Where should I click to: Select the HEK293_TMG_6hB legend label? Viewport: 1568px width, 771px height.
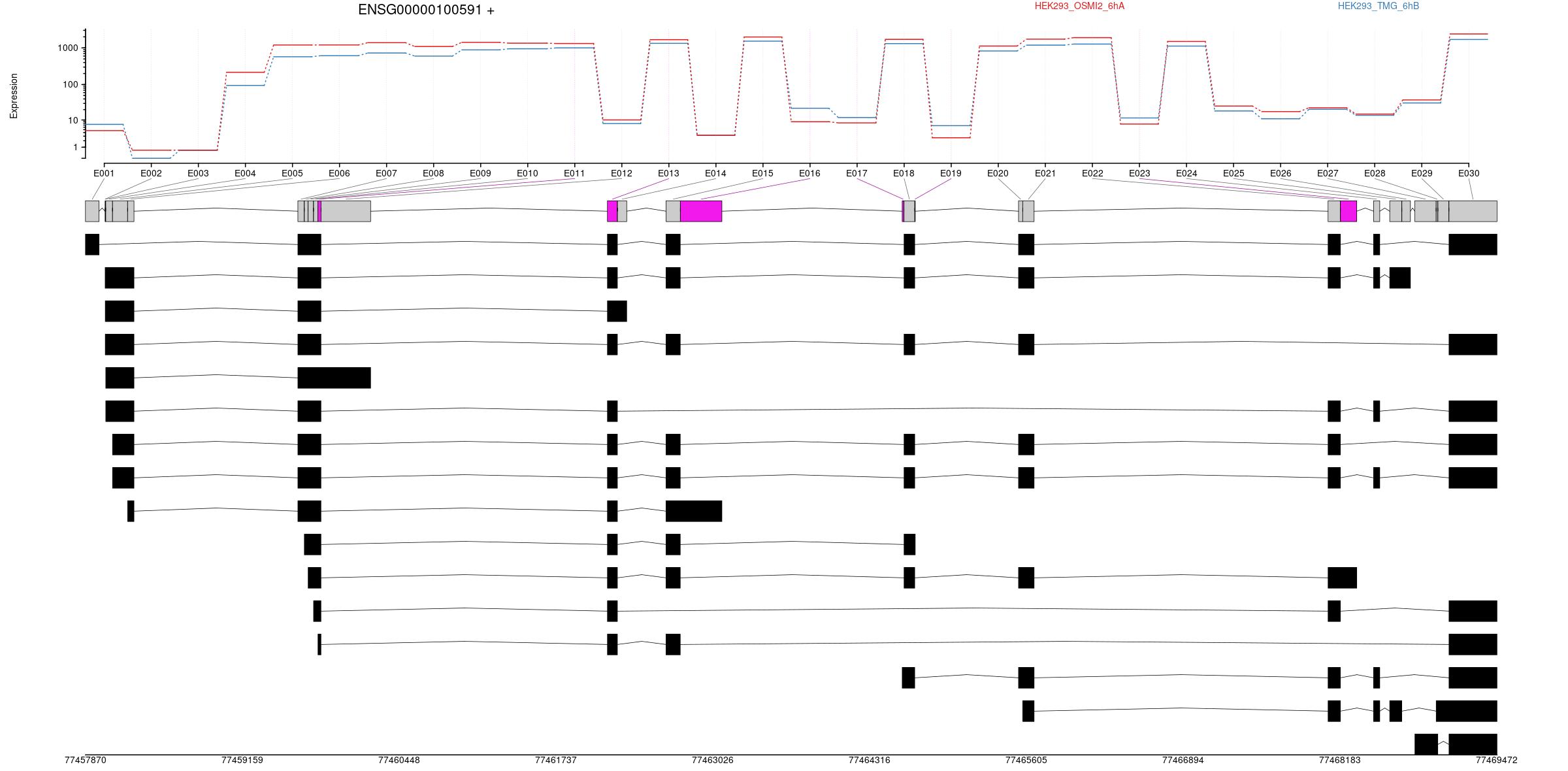click(x=1379, y=6)
